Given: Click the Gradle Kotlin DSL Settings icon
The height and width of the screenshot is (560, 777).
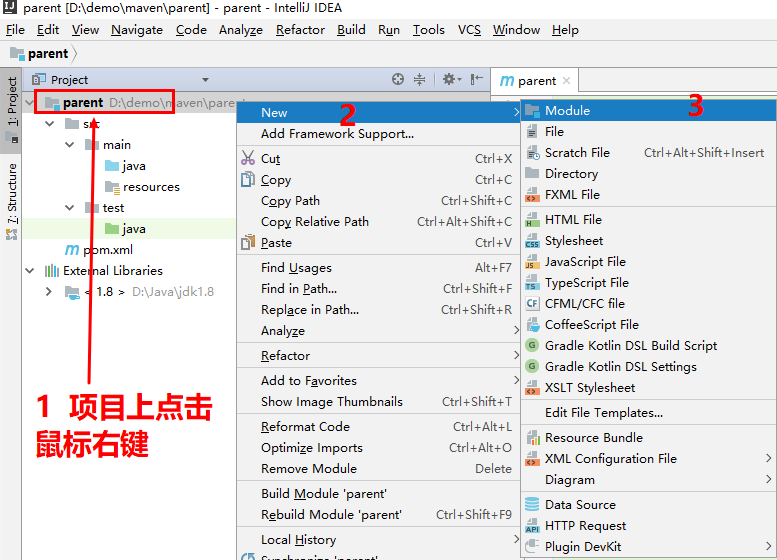Looking at the screenshot, I should [x=532, y=366].
